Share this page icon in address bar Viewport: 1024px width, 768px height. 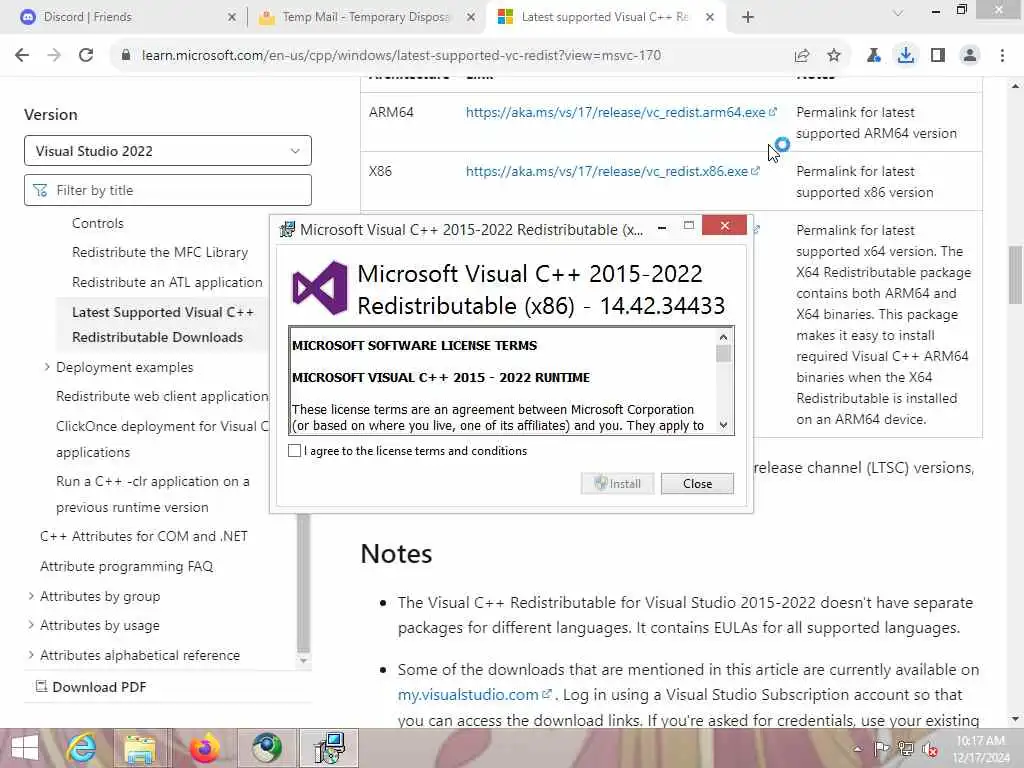coord(802,56)
